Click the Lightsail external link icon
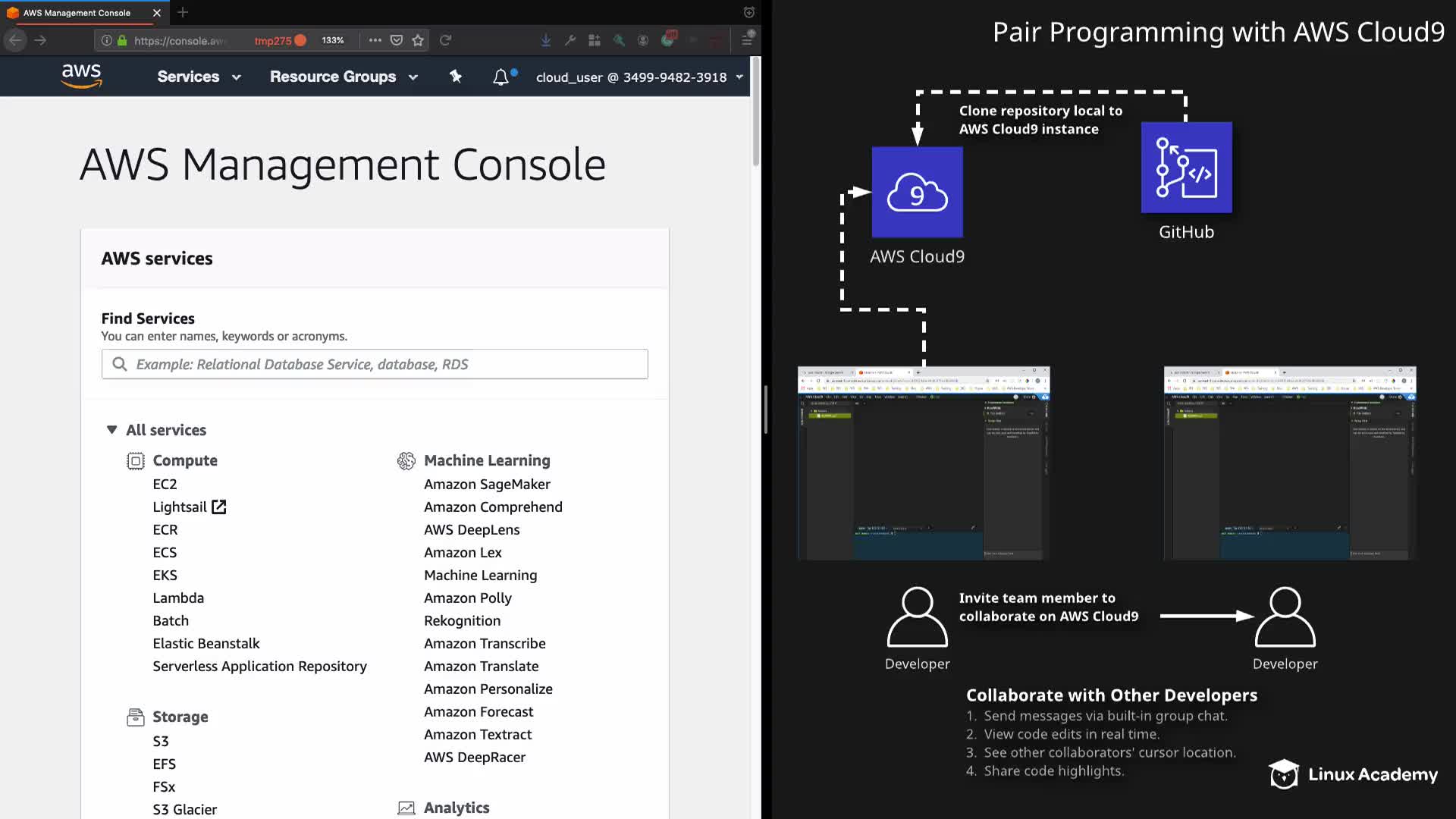This screenshot has height=819, width=1456. (219, 507)
